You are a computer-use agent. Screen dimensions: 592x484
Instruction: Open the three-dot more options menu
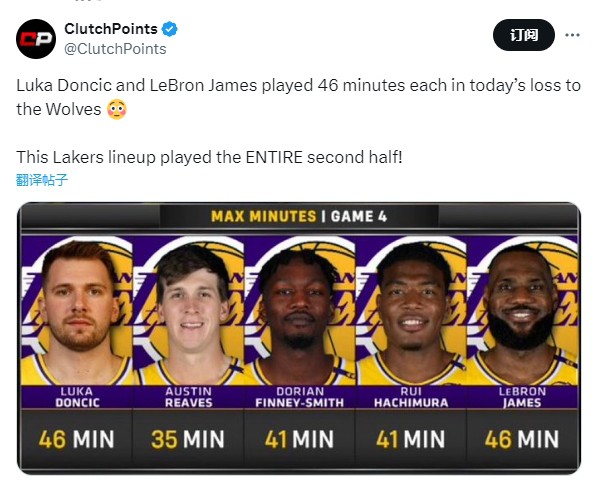[x=572, y=35]
